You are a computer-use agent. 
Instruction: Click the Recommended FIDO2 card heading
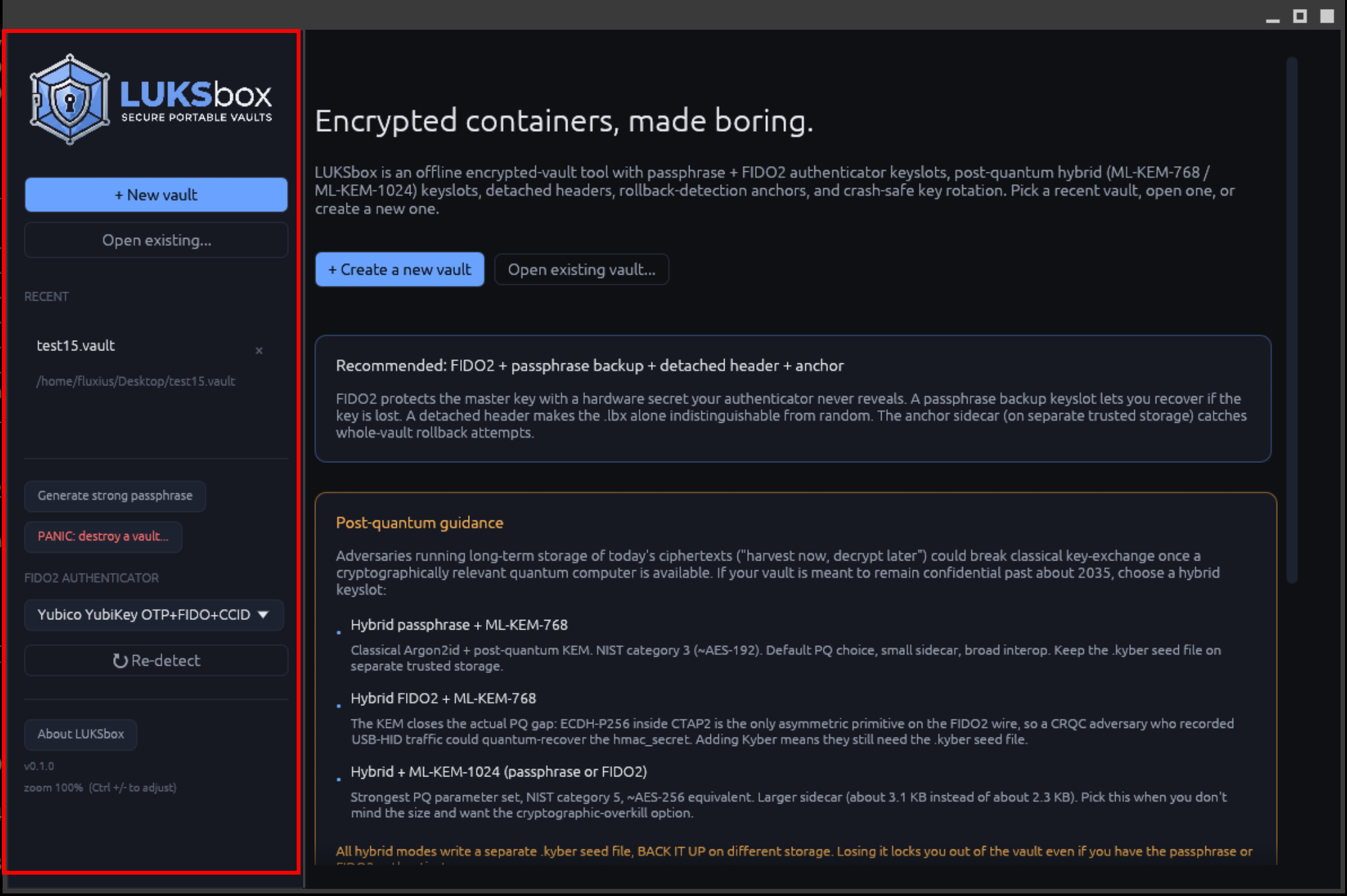pos(589,366)
